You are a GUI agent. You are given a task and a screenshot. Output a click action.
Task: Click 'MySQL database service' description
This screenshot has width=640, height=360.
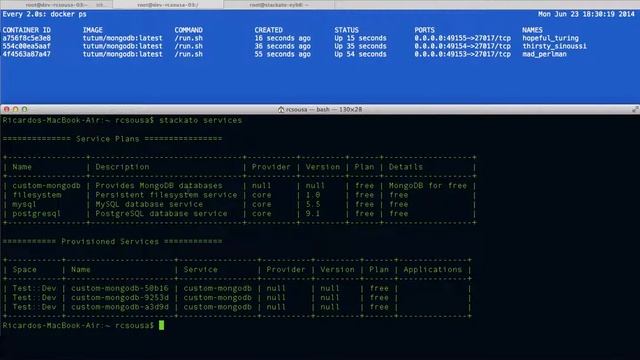click(149, 204)
